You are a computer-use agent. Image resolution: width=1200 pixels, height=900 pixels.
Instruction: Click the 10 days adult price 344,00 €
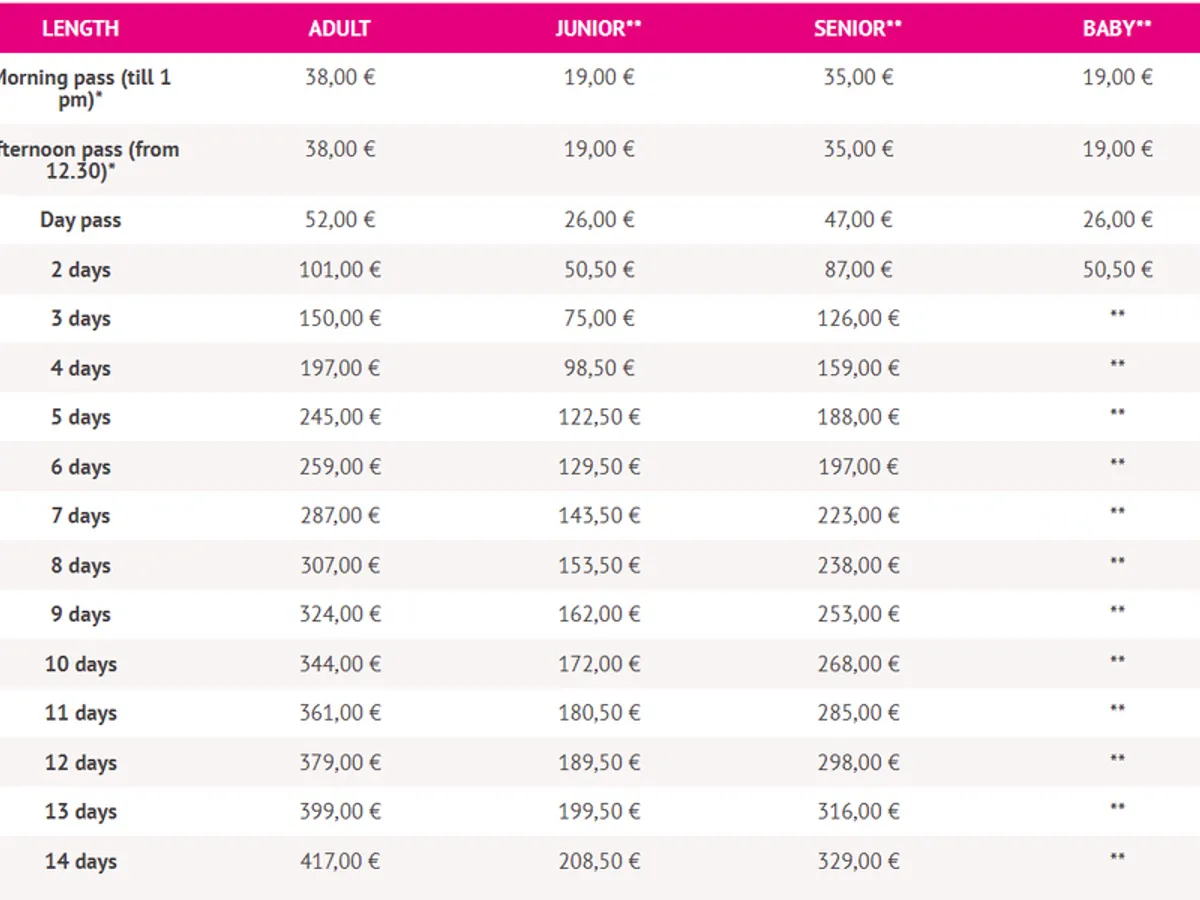(x=339, y=664)
